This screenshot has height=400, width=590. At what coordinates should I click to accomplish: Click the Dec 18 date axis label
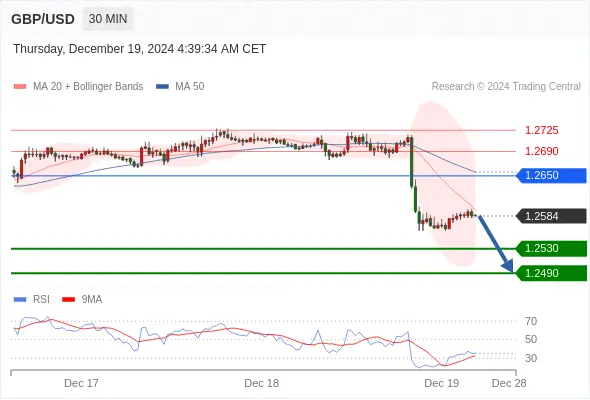click(262, 383)
